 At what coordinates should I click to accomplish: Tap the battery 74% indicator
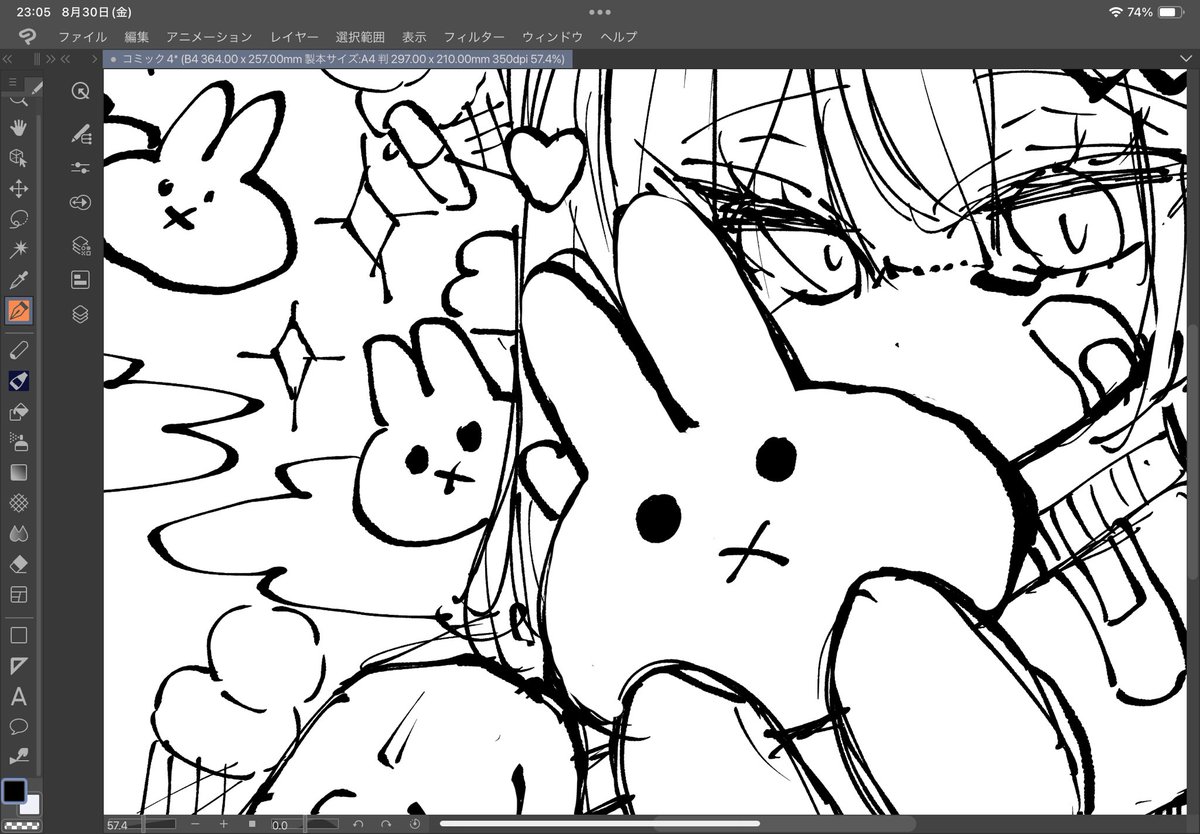[x=1155, y=12]
